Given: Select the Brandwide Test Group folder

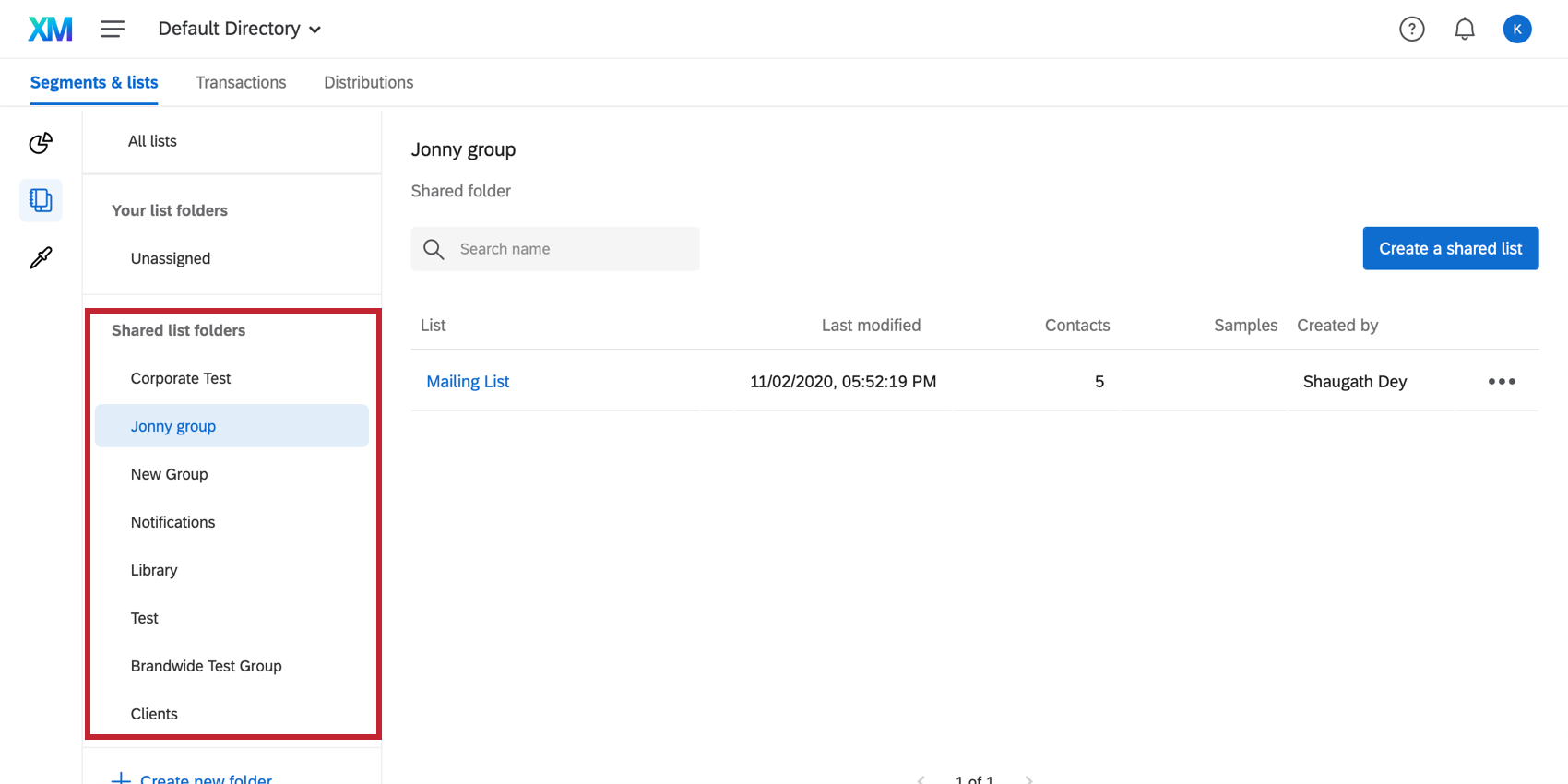Looking at the screenshot, I should [206, 667].
